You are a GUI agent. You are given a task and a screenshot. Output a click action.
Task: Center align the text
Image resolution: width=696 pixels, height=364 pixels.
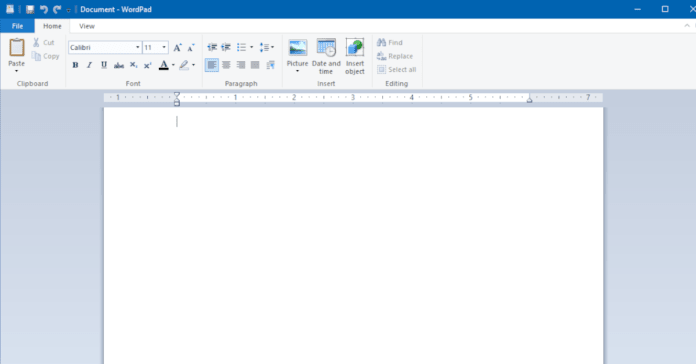226,65
